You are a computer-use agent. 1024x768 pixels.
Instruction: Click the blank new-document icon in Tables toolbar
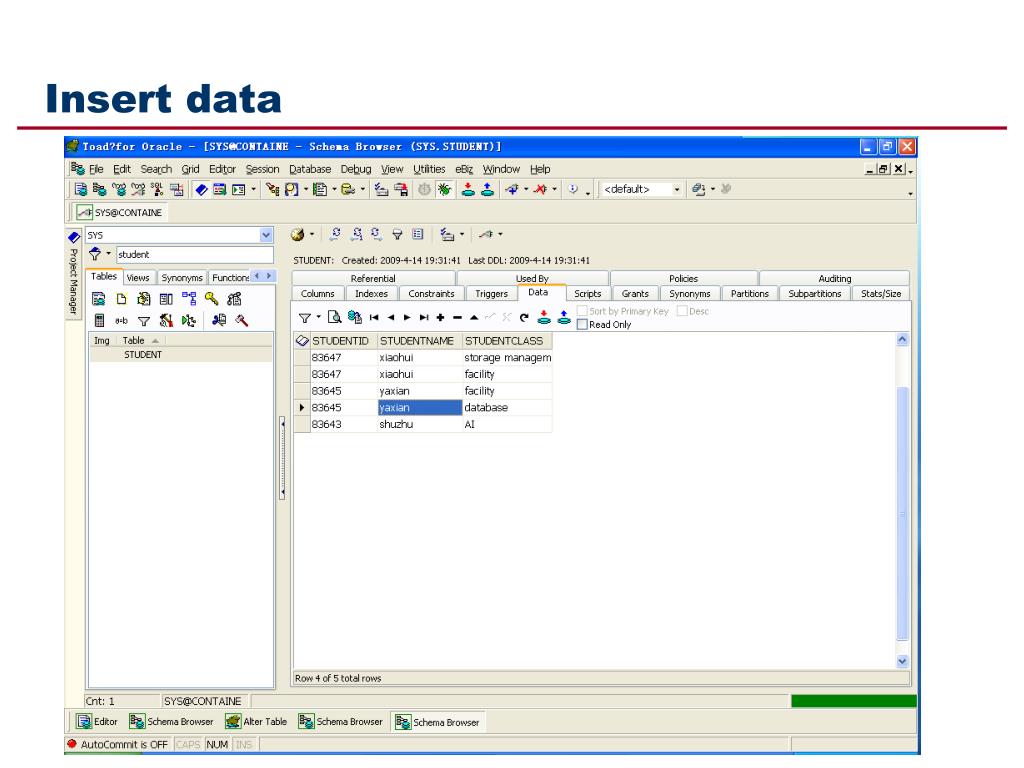pos(121,298)
